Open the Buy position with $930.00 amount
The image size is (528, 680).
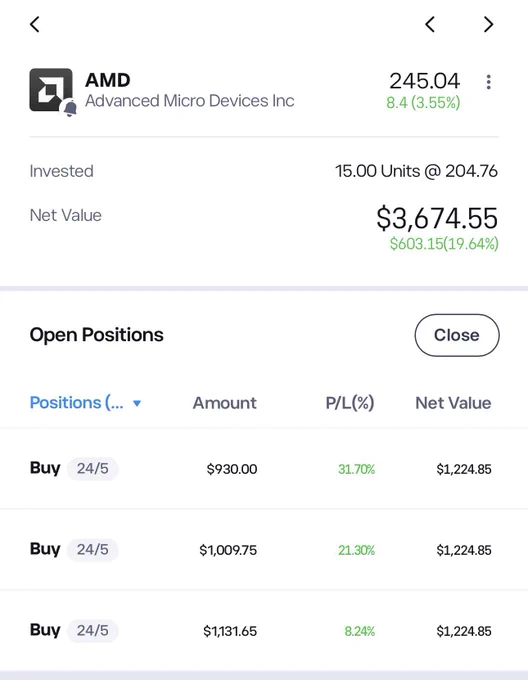tap(264, 468)
